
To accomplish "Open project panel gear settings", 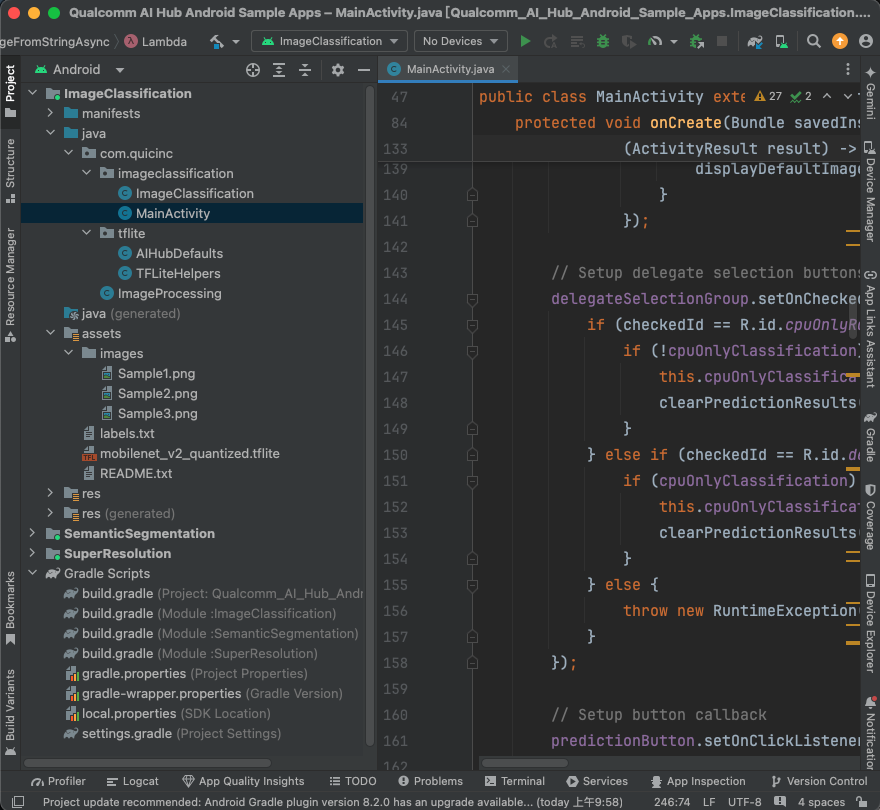I will pos(338,70).
